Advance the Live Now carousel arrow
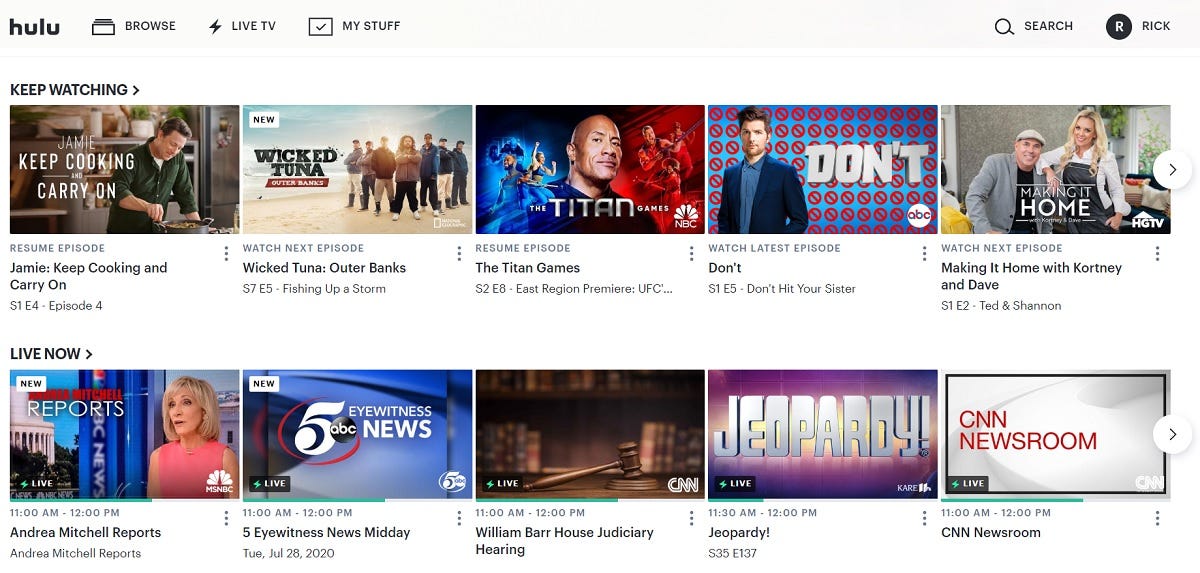Viewport: 1200px width, 573px height. (x=1172, y=434)
